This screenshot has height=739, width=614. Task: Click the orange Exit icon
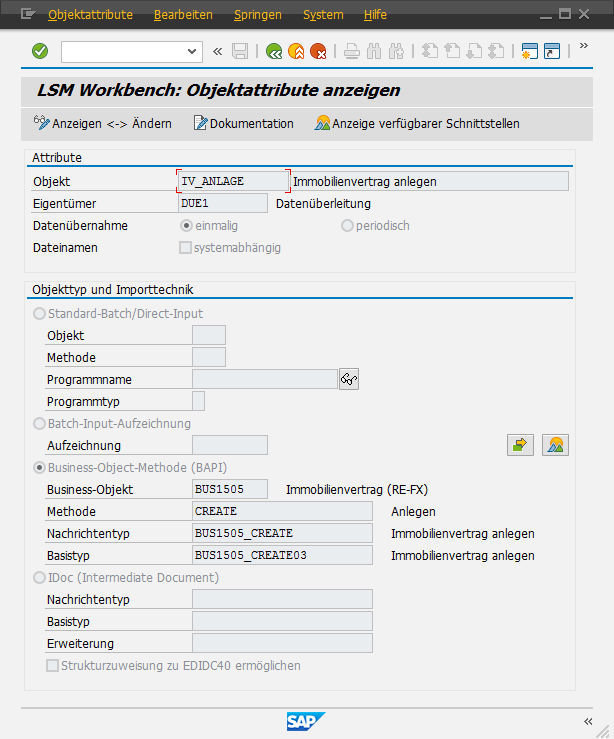[296, 51]
